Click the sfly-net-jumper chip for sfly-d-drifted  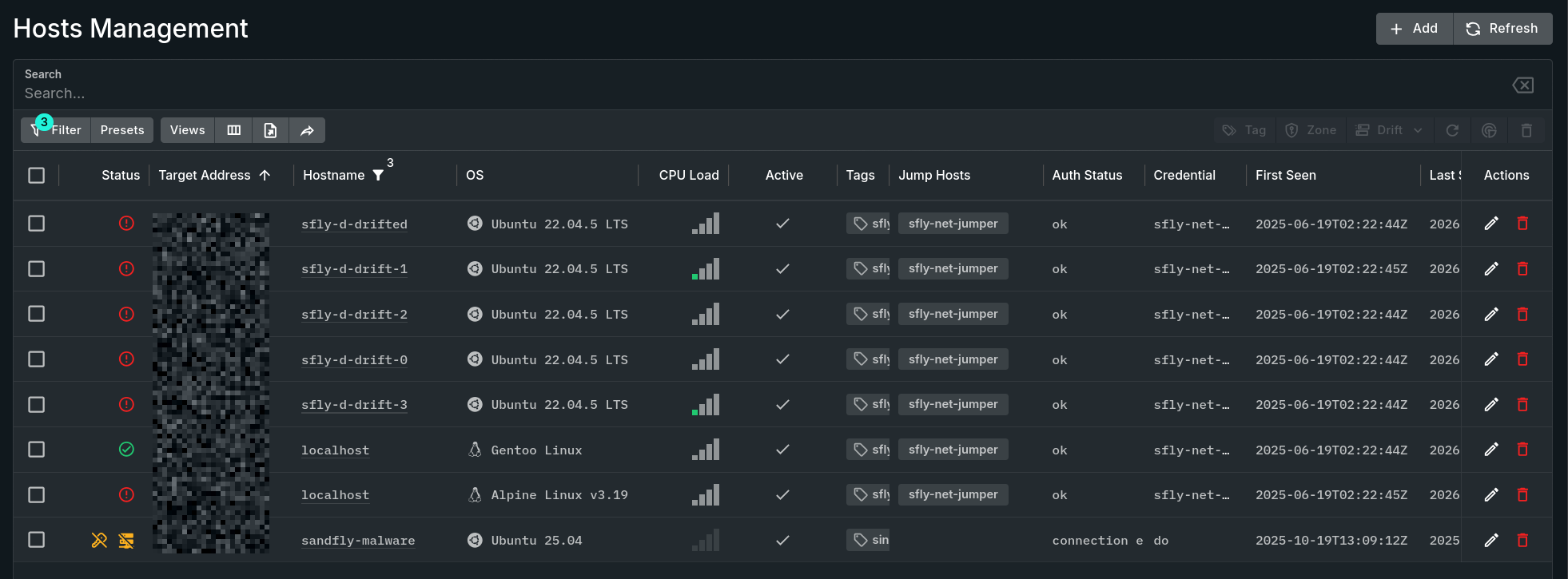point(953,224)
